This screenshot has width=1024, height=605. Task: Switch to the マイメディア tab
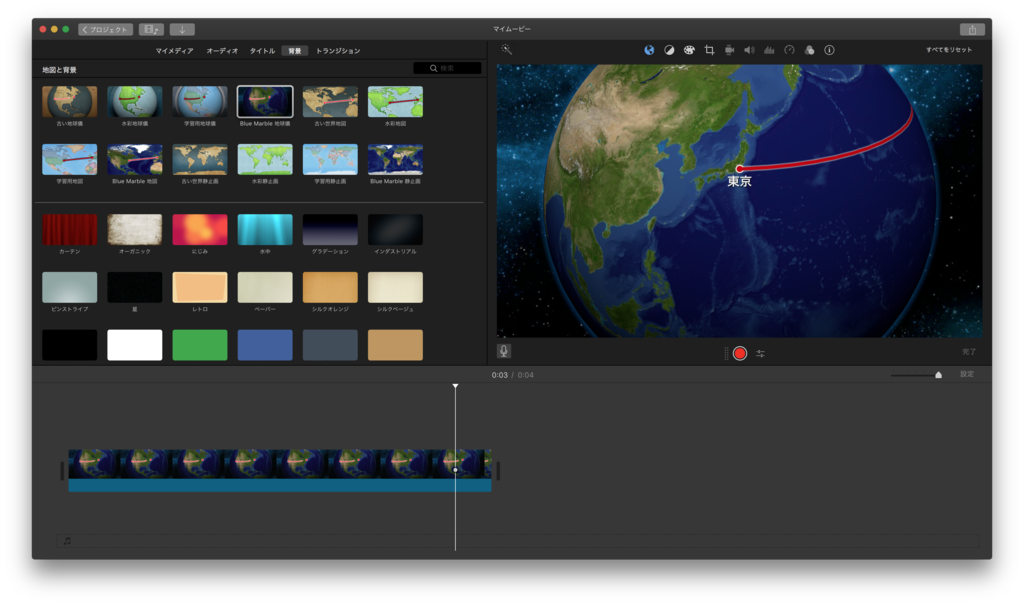pyautogui.click(x=174, y=51)
